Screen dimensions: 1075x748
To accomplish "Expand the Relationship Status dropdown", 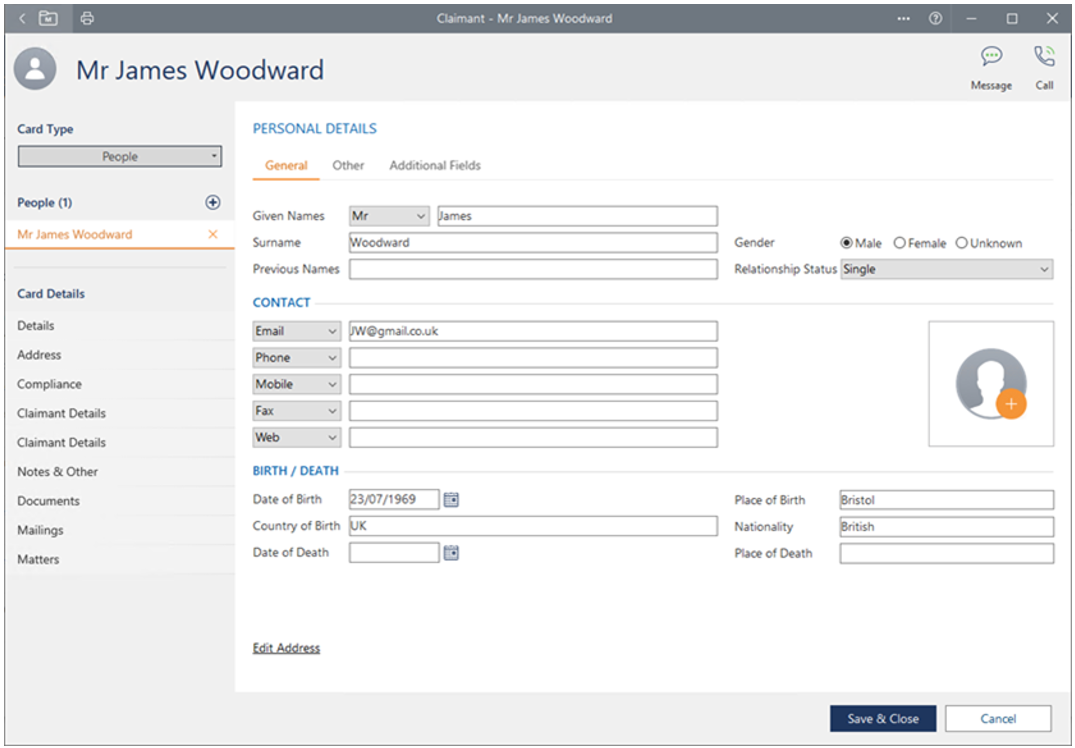I will [946, 269].
